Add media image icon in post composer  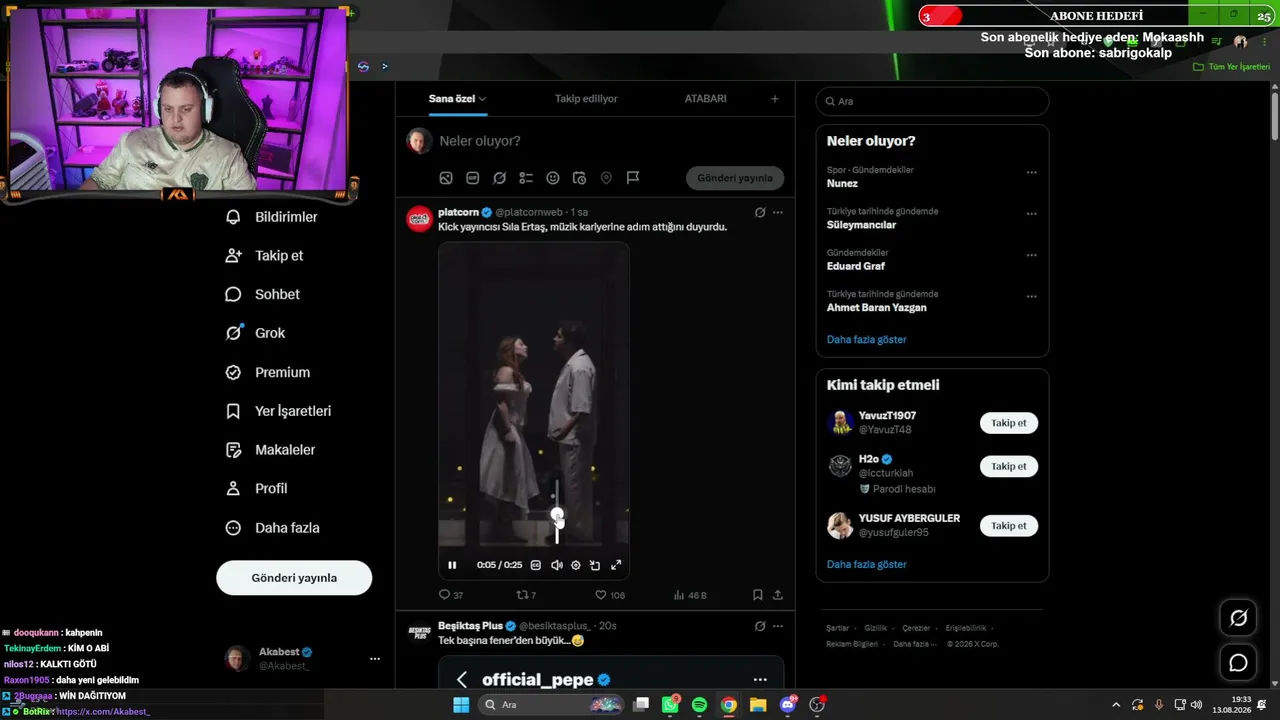pos(446,178)
